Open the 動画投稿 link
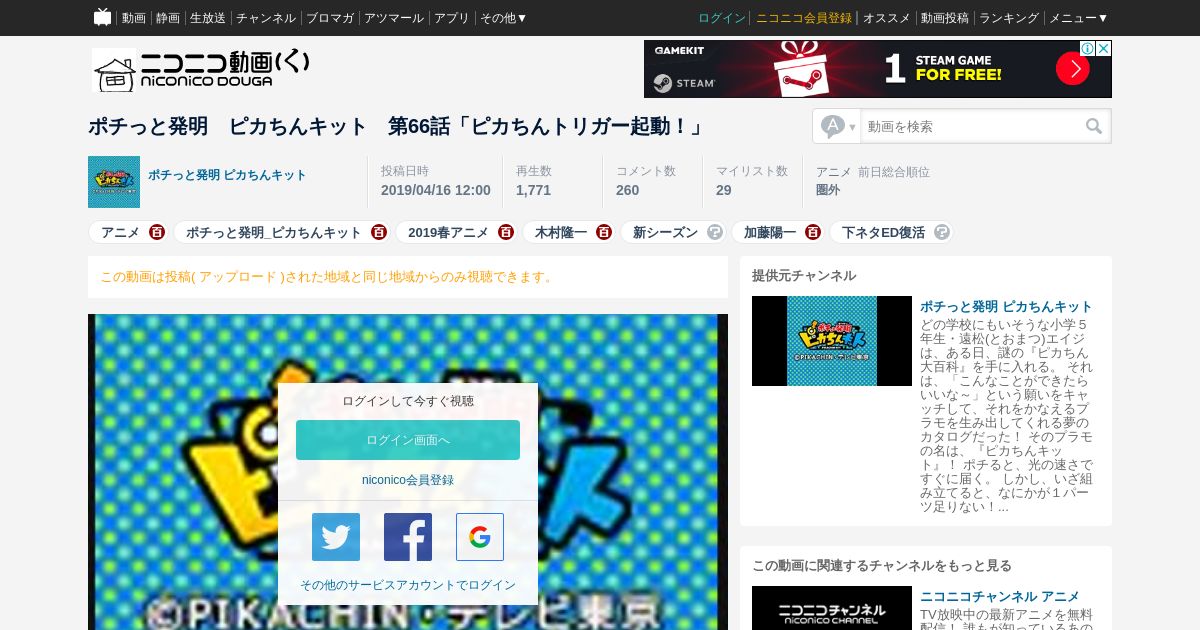Image resolution: width=1200 pixels, height=630 pixels. pyautogui.click(x=945, y=18)
